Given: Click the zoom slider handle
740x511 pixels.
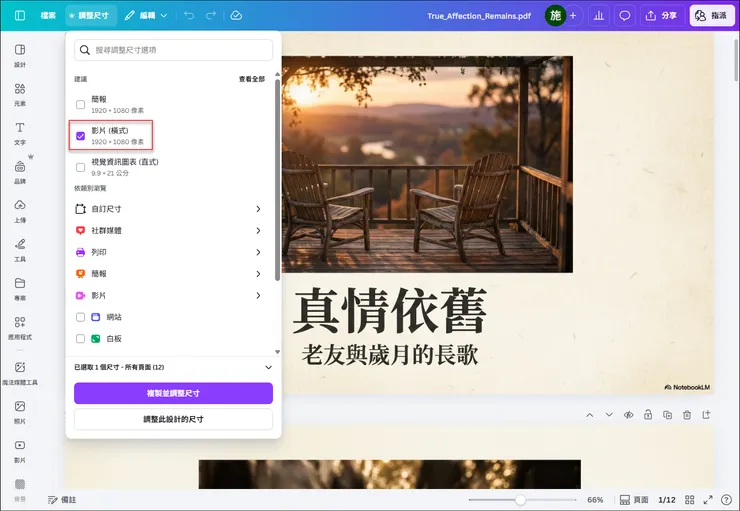Looking at the screenshot, I should 520,500.
